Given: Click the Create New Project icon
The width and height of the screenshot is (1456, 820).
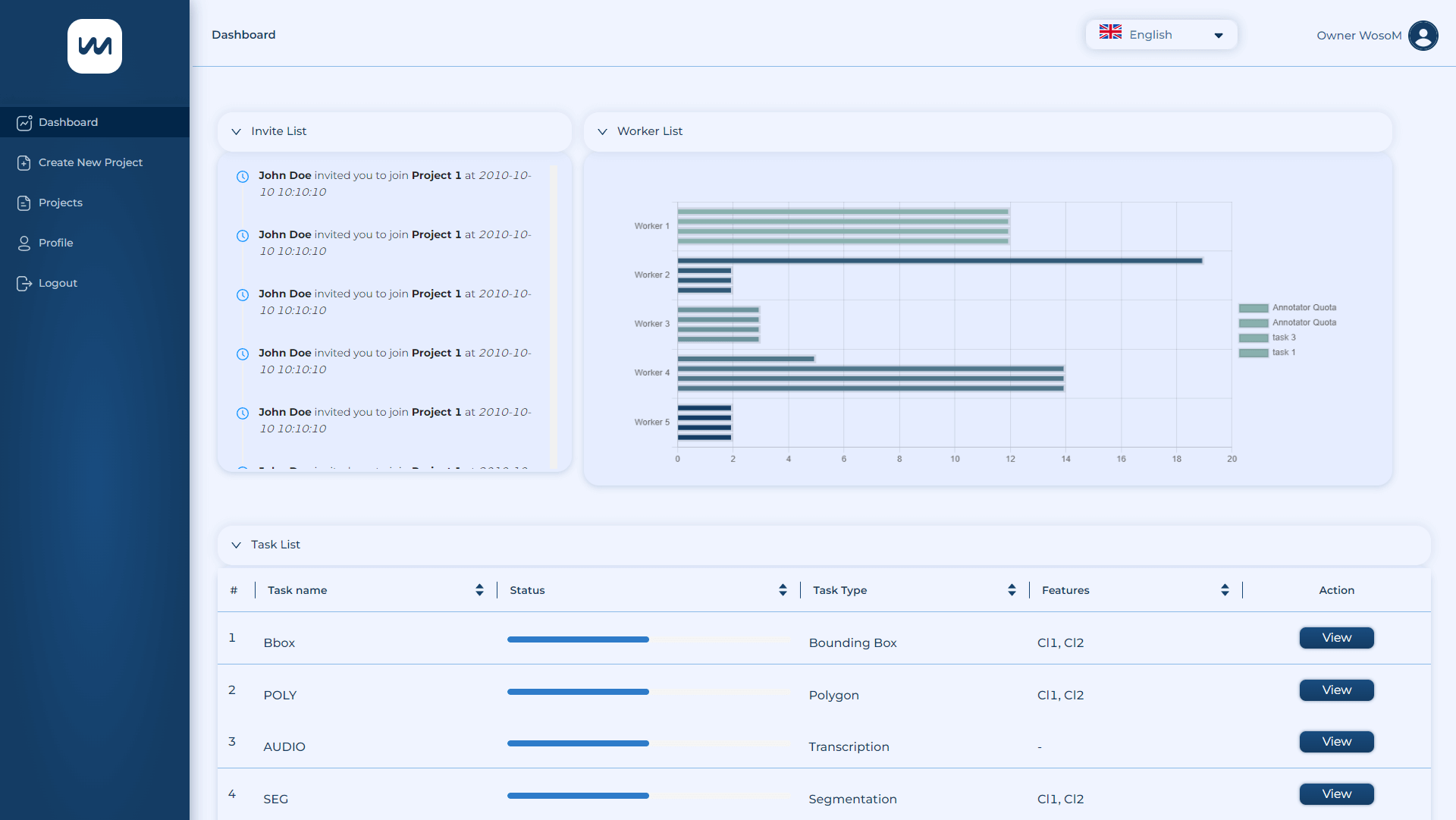Looking at the screenshot, I should click(24, 163).
